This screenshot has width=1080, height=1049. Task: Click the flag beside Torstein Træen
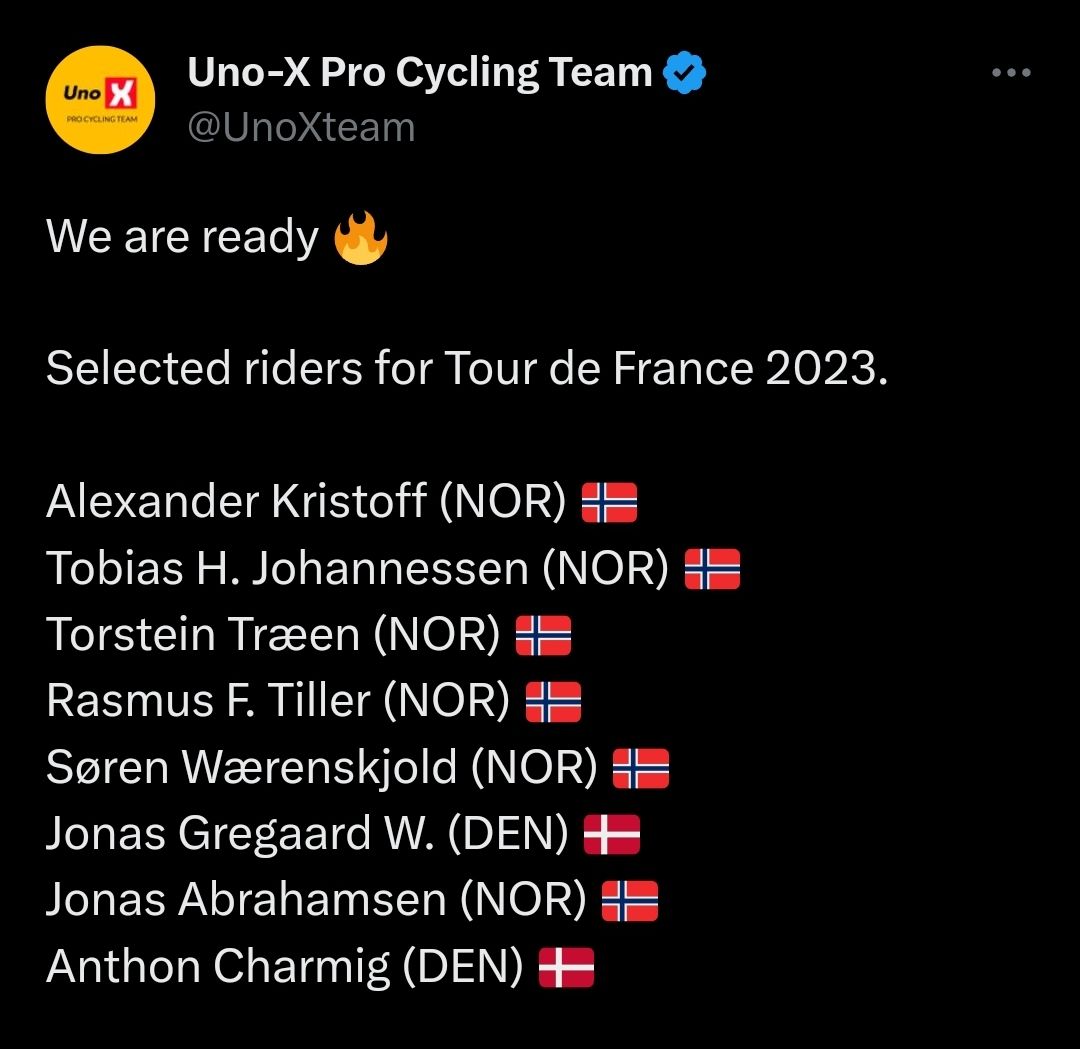pos(543,635)
